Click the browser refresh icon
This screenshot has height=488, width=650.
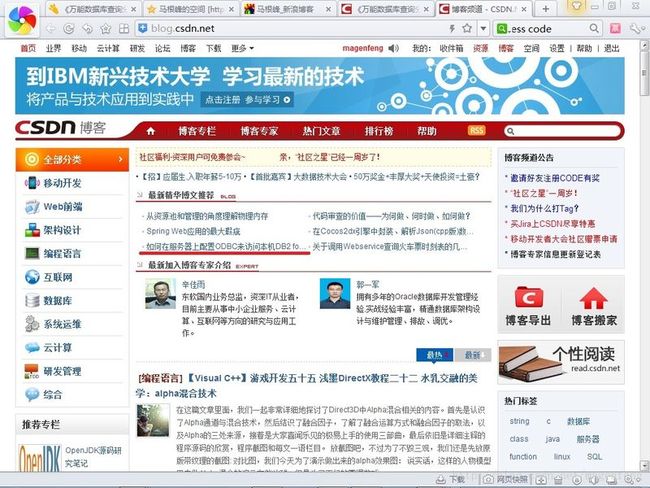69,29
